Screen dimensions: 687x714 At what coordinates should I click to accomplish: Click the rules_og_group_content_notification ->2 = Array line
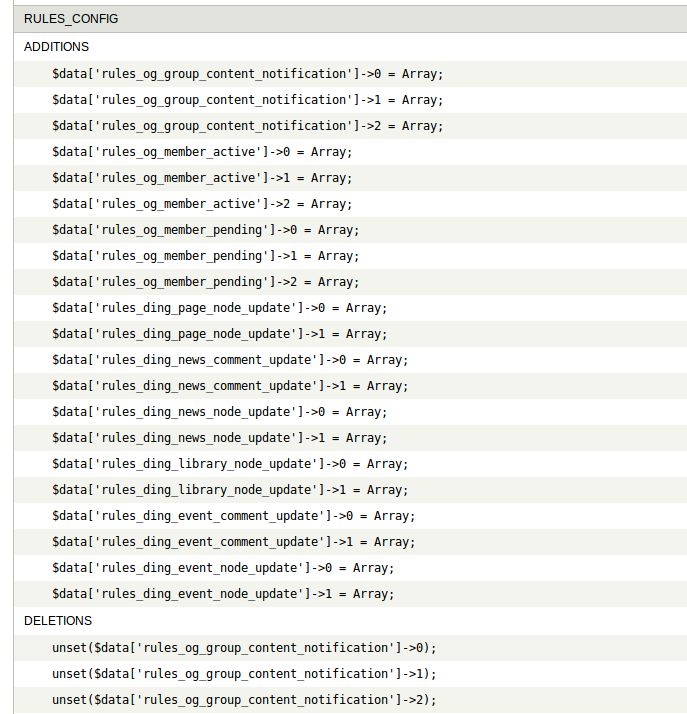pos(248,126)
